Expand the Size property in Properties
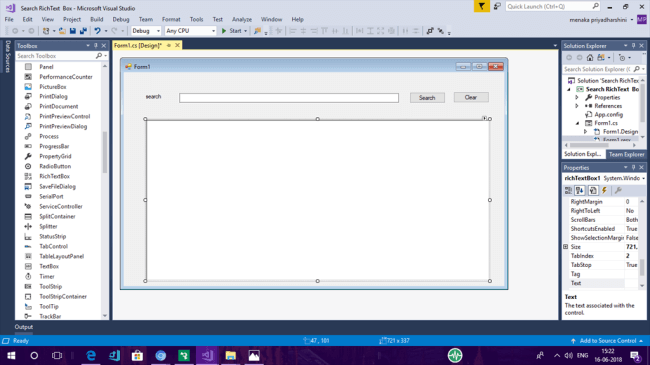 coord(565,247)
